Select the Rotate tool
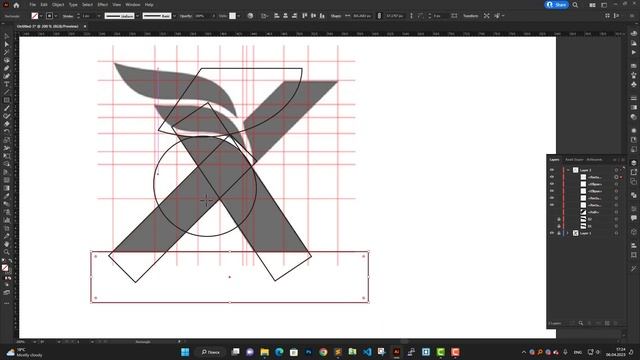The height and width of the screenshot is (360, 640). (7, 132)
